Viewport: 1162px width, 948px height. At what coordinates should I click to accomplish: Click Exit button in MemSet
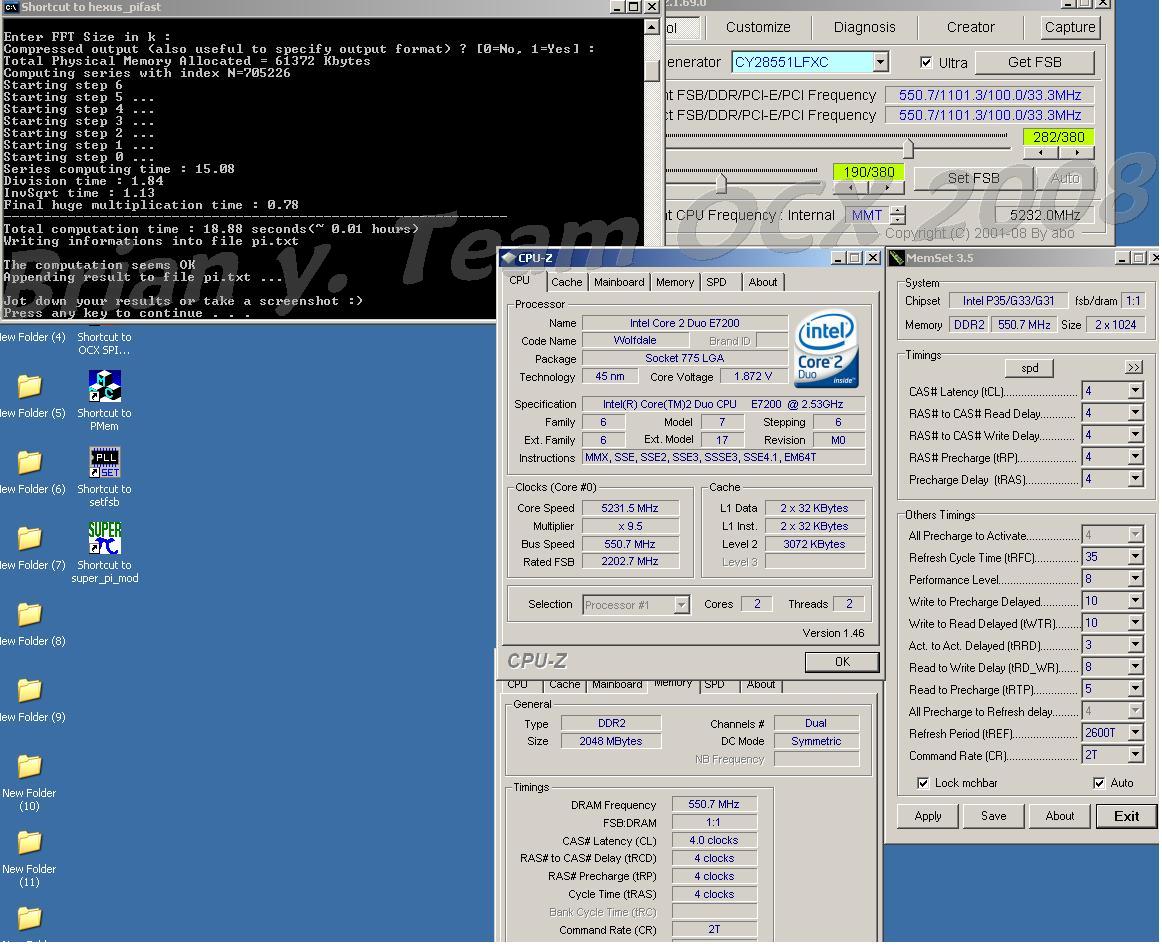(x=1126, y=816)
